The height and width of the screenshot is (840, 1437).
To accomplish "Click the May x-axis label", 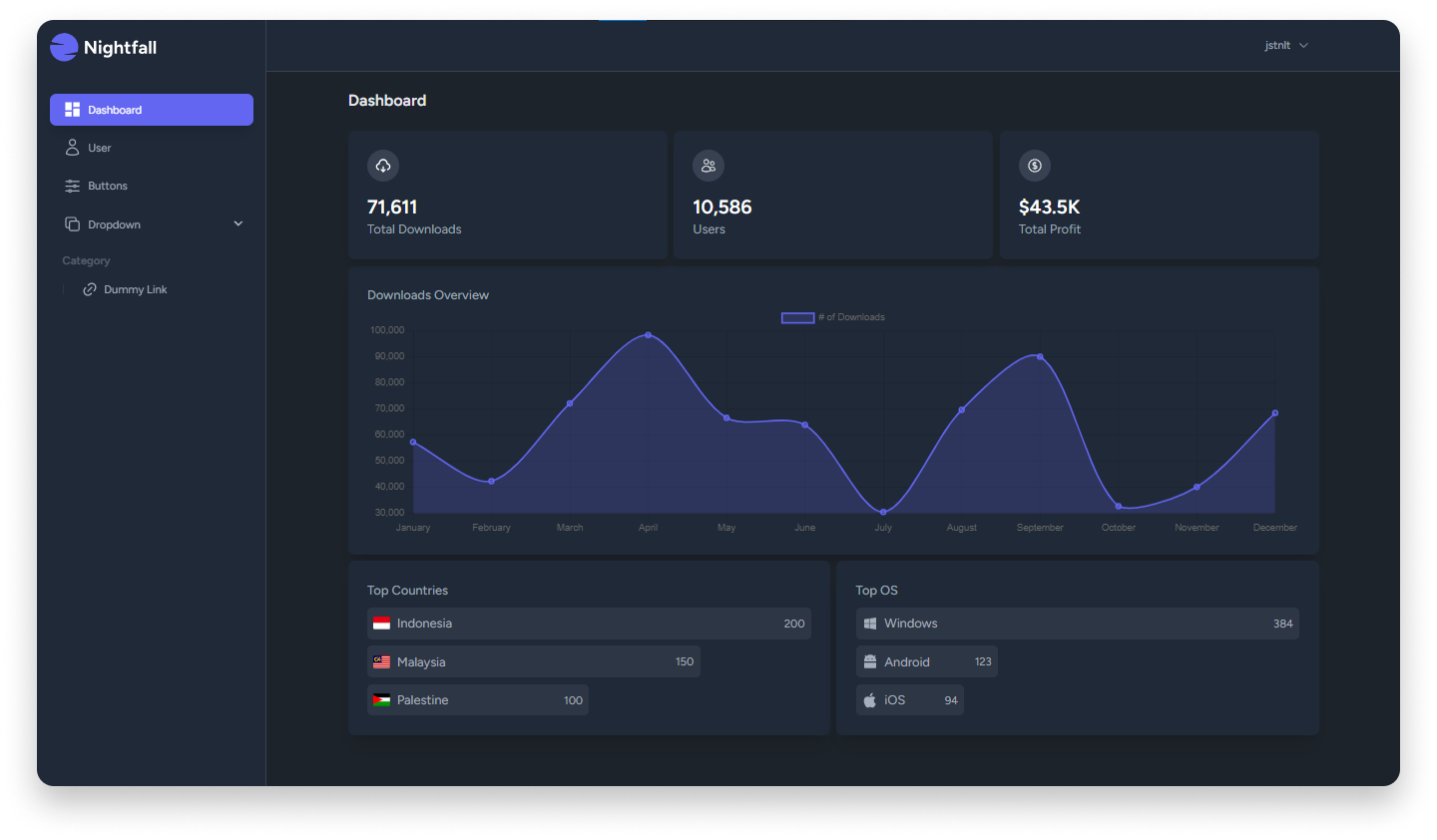I will (726, 528).
